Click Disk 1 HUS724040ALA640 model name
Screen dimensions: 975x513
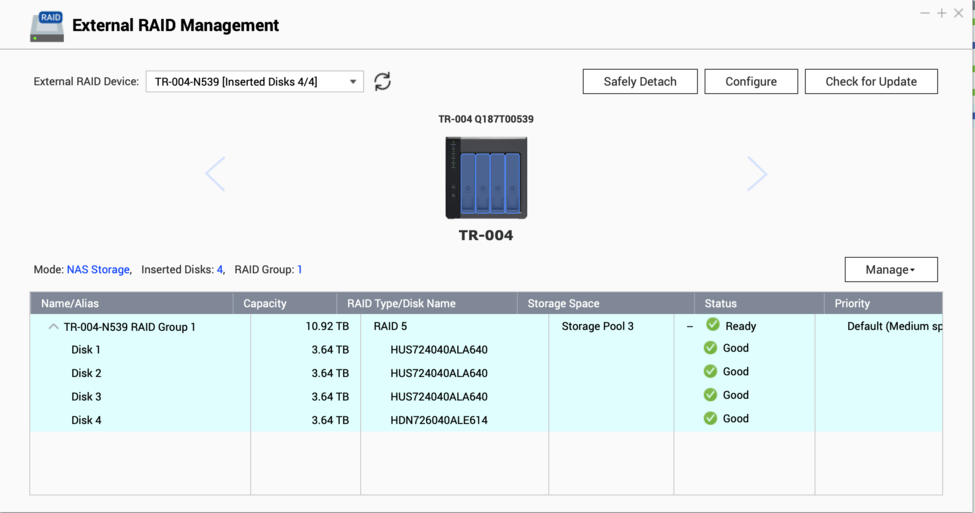pos(439,349)
